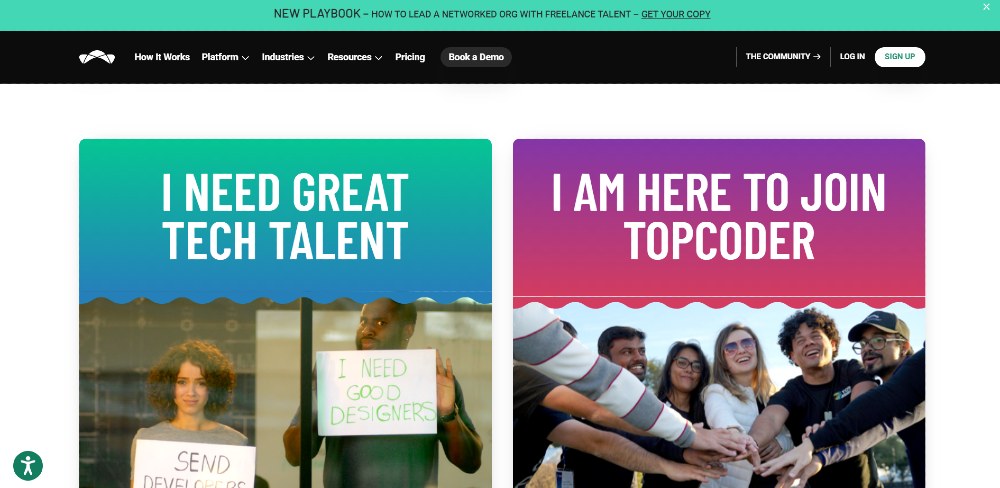Click the Sign Up button
1000x488 pixels.
[x=899, y=57]
